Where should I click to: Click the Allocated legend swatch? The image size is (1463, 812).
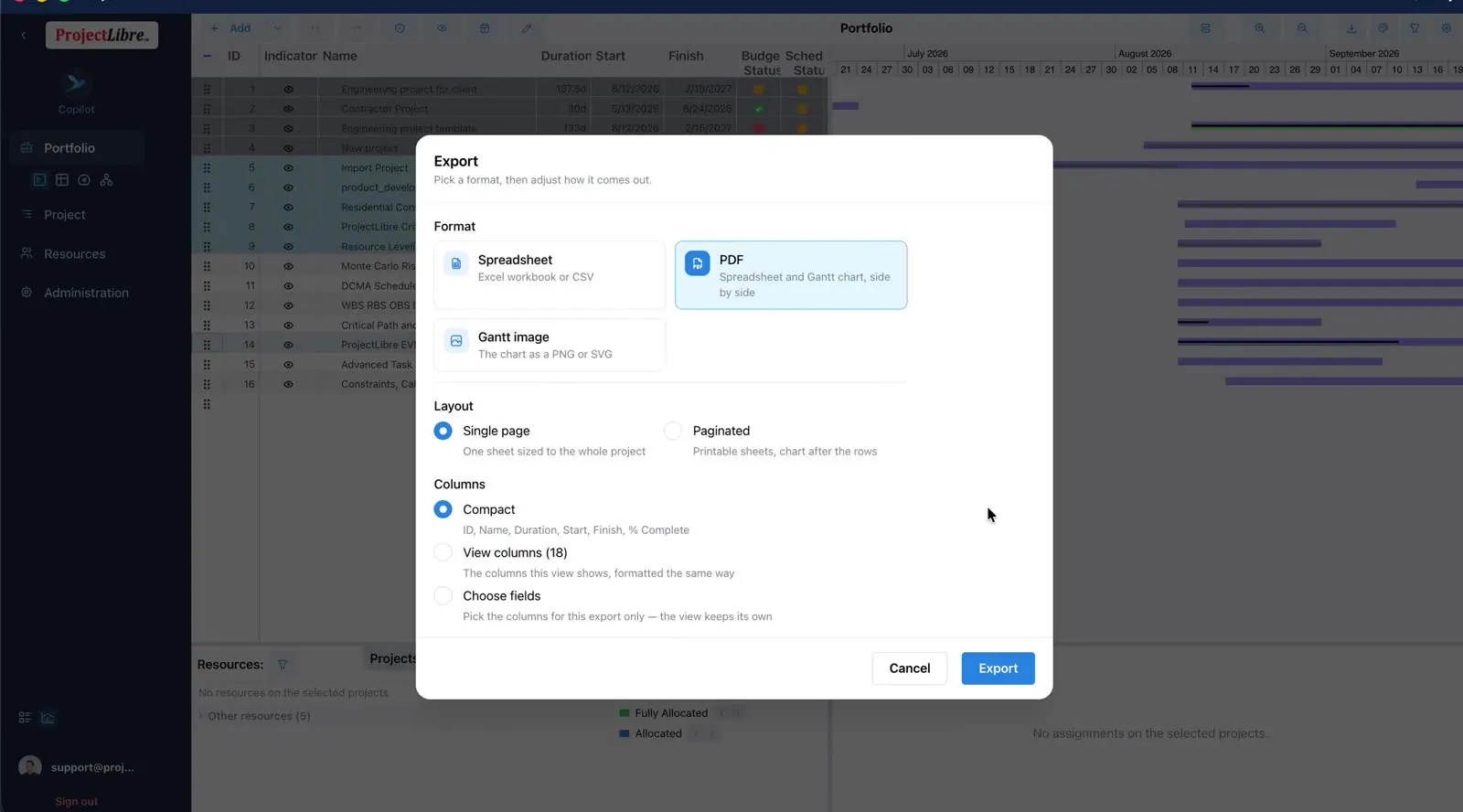[625, 733]
